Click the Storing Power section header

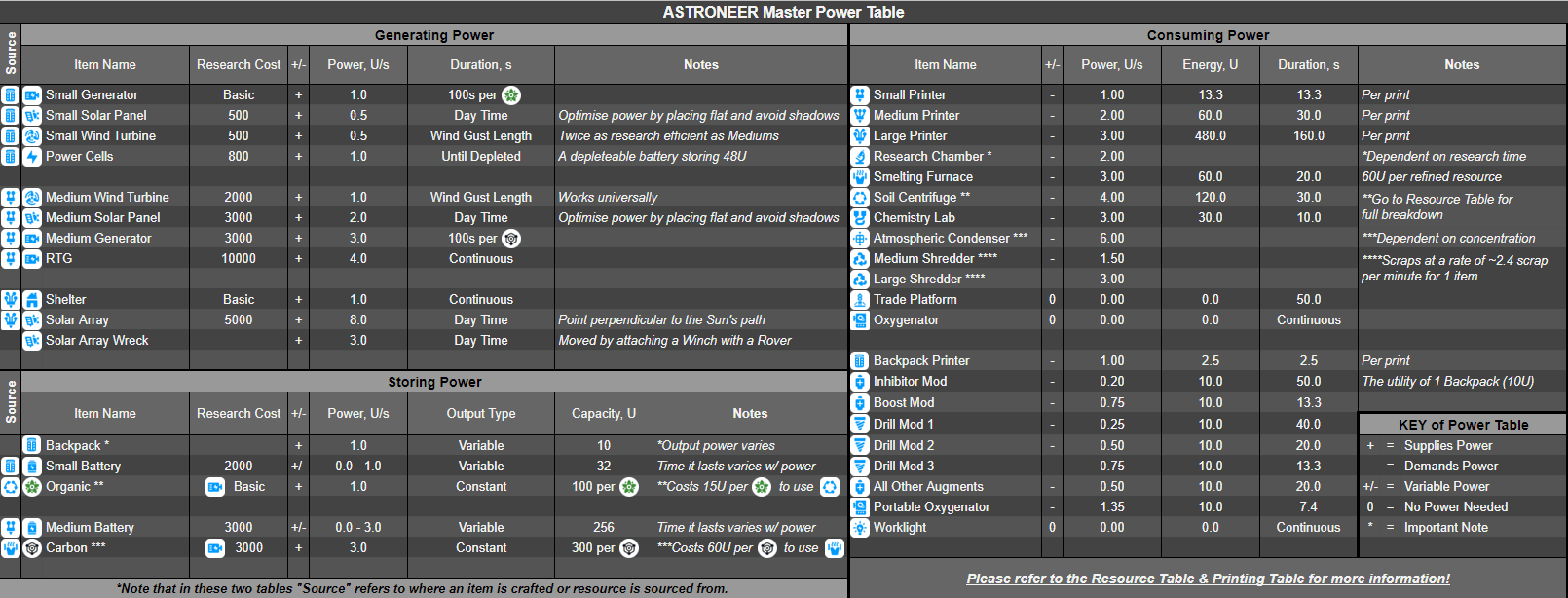(434, 382)
